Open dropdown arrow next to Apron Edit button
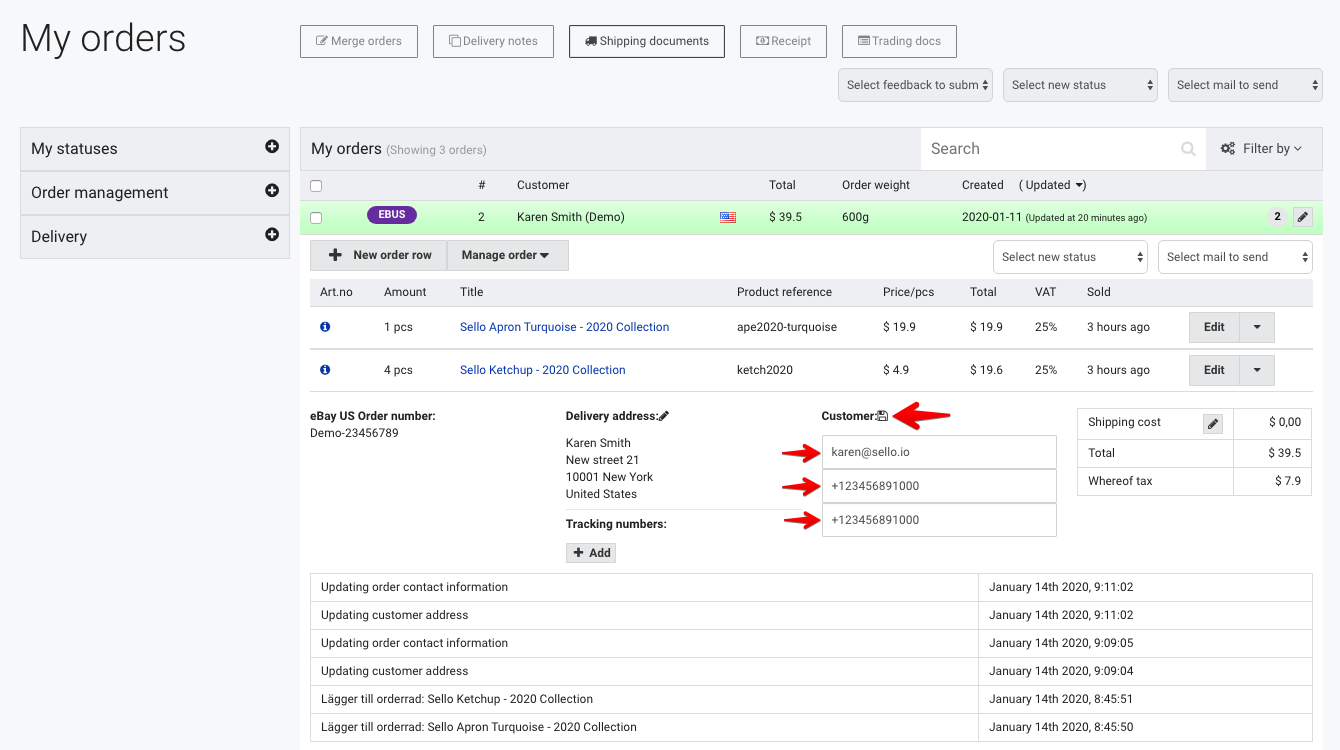This screenshot has width=1340, height=750. (x=1257, y=327)
